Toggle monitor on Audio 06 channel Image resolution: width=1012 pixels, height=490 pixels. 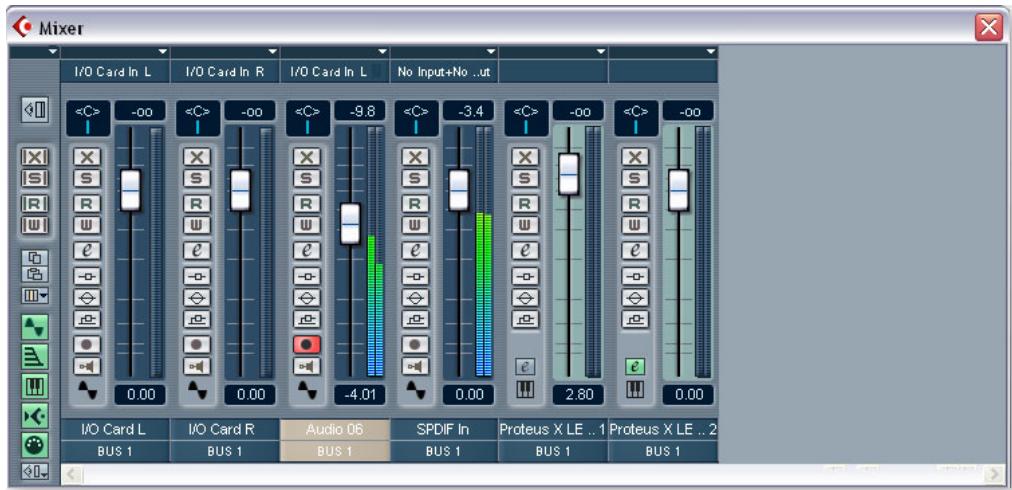307,366
